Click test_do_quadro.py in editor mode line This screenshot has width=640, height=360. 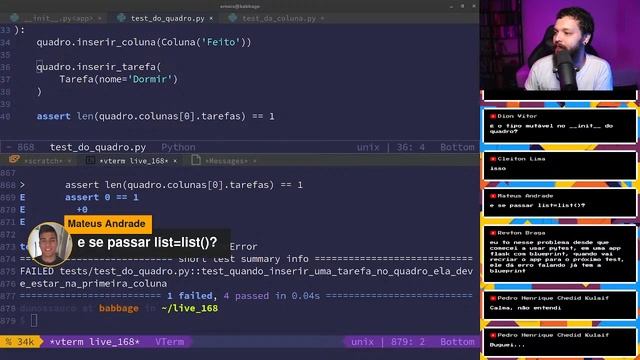click(98, 147)
